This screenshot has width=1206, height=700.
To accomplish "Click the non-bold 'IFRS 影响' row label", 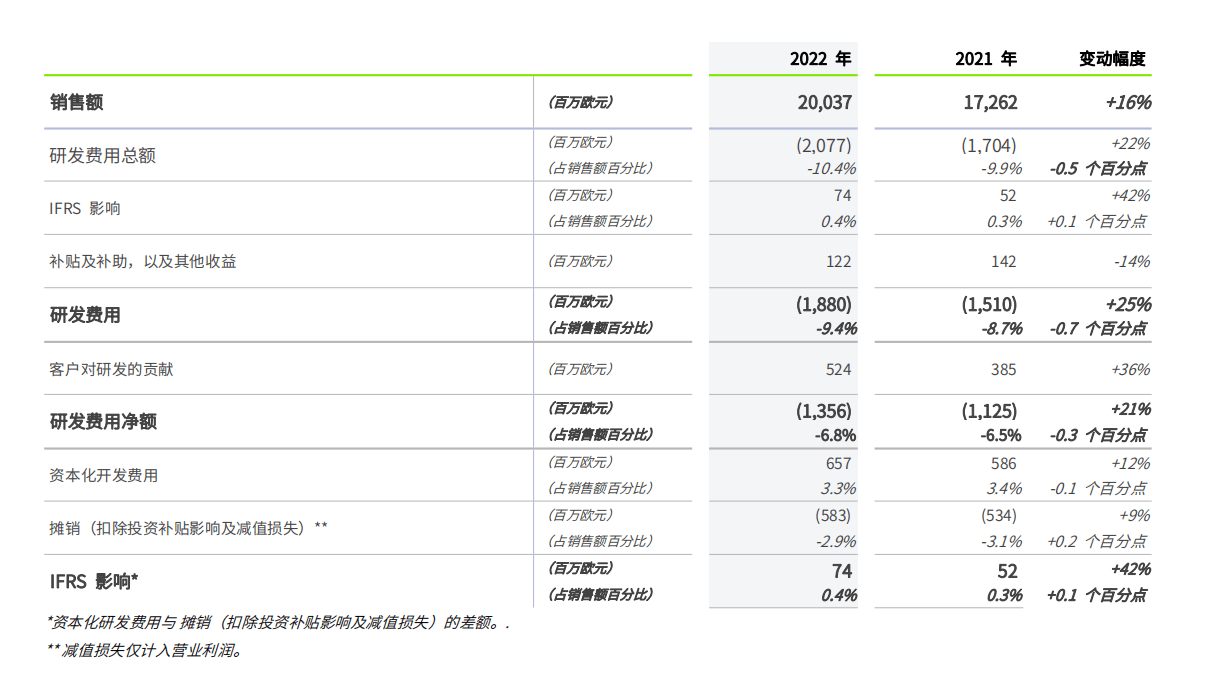I will pos(85,209).
